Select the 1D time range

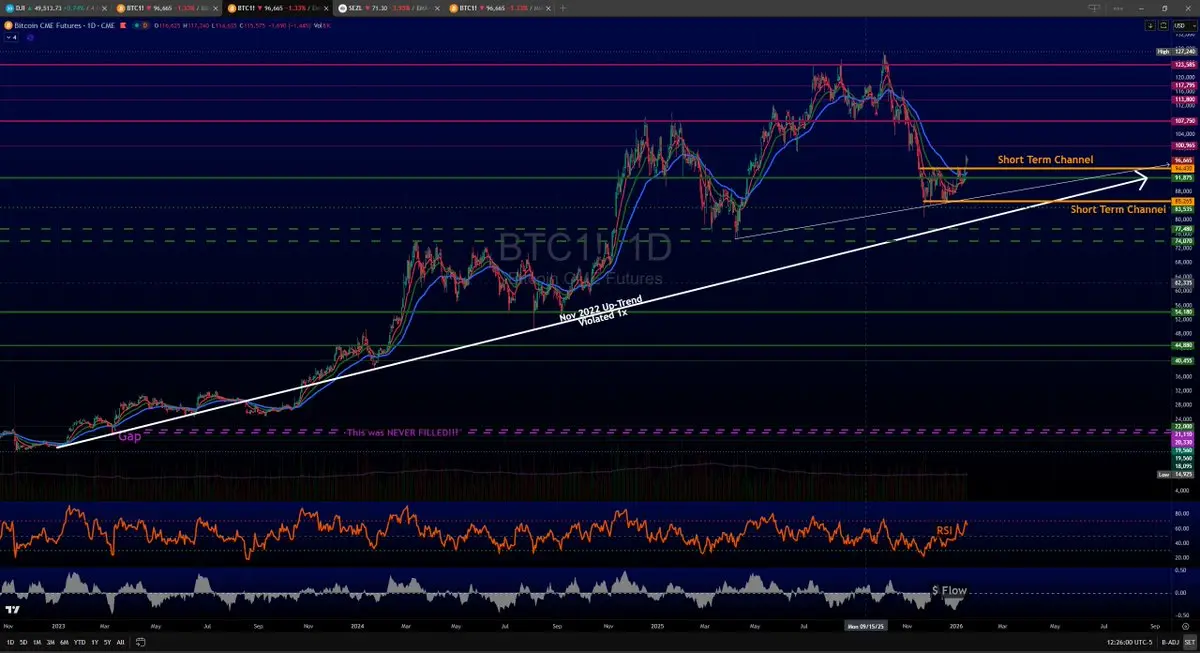click(x=9, y=641)
